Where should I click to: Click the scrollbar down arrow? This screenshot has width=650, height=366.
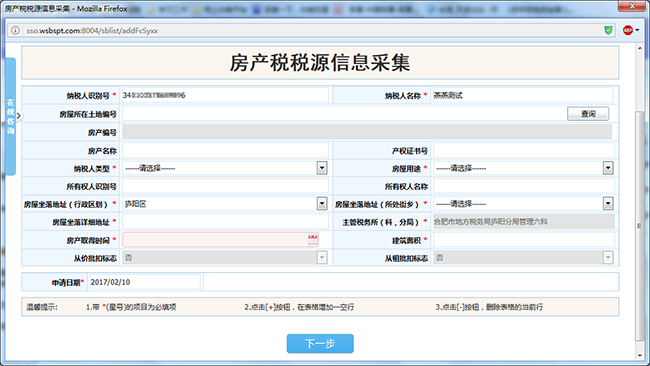point(639,355)
